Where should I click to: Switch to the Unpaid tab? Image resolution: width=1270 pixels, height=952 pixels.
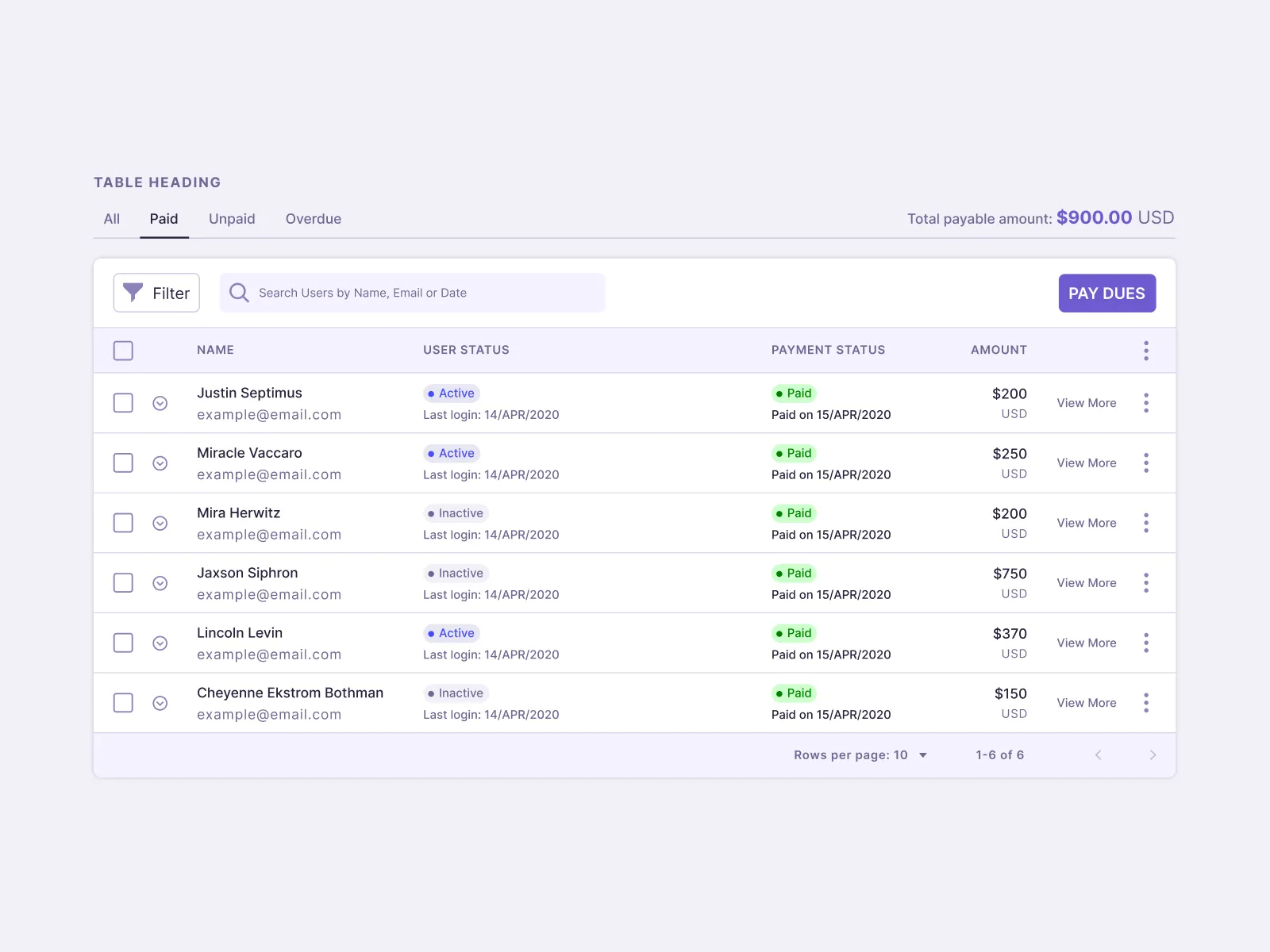coord(231,218)
